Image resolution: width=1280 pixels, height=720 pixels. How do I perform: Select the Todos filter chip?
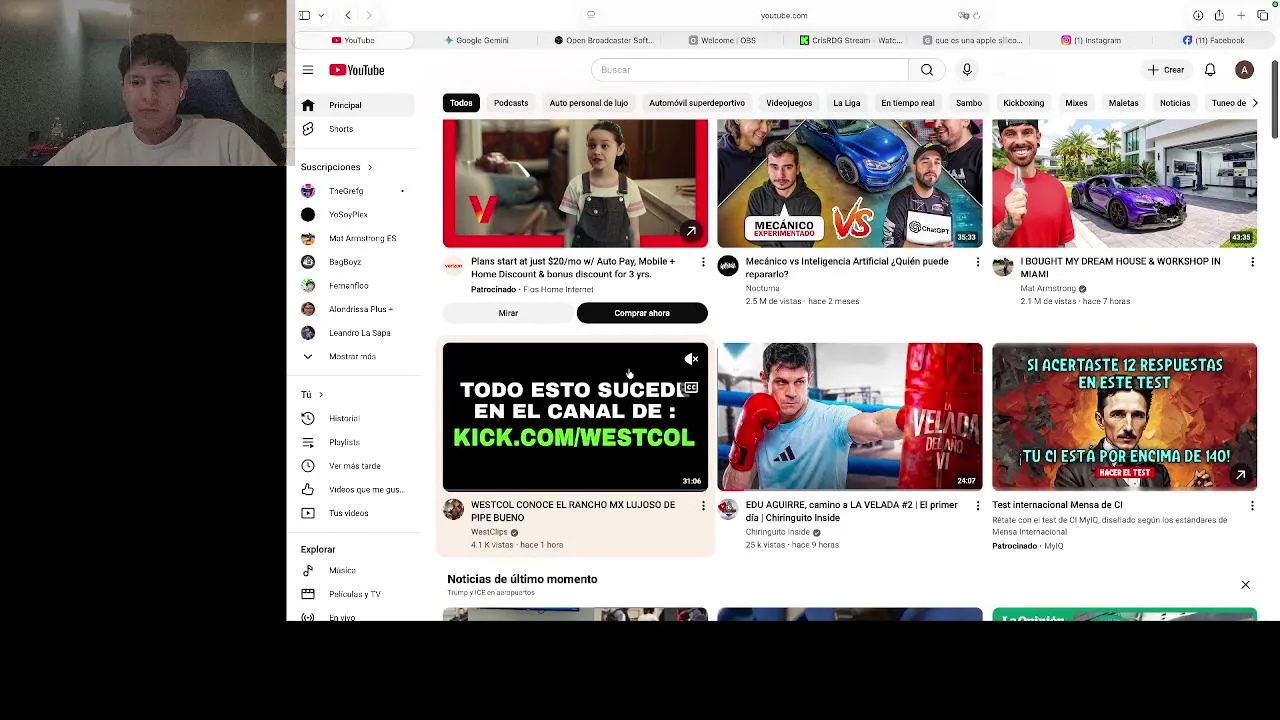[x=461, y=103]
